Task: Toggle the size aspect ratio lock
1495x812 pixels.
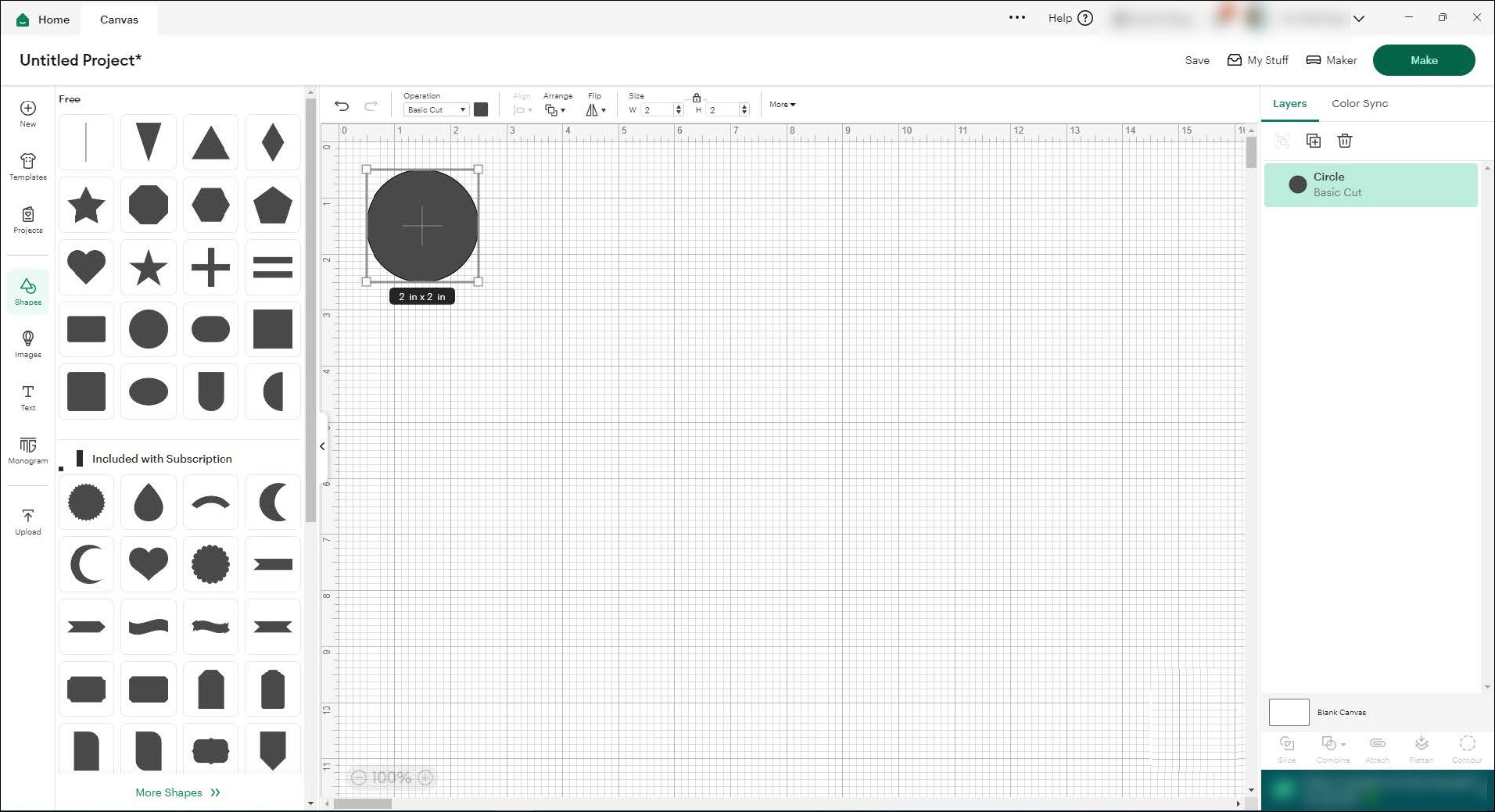Action: pos(697,98)
